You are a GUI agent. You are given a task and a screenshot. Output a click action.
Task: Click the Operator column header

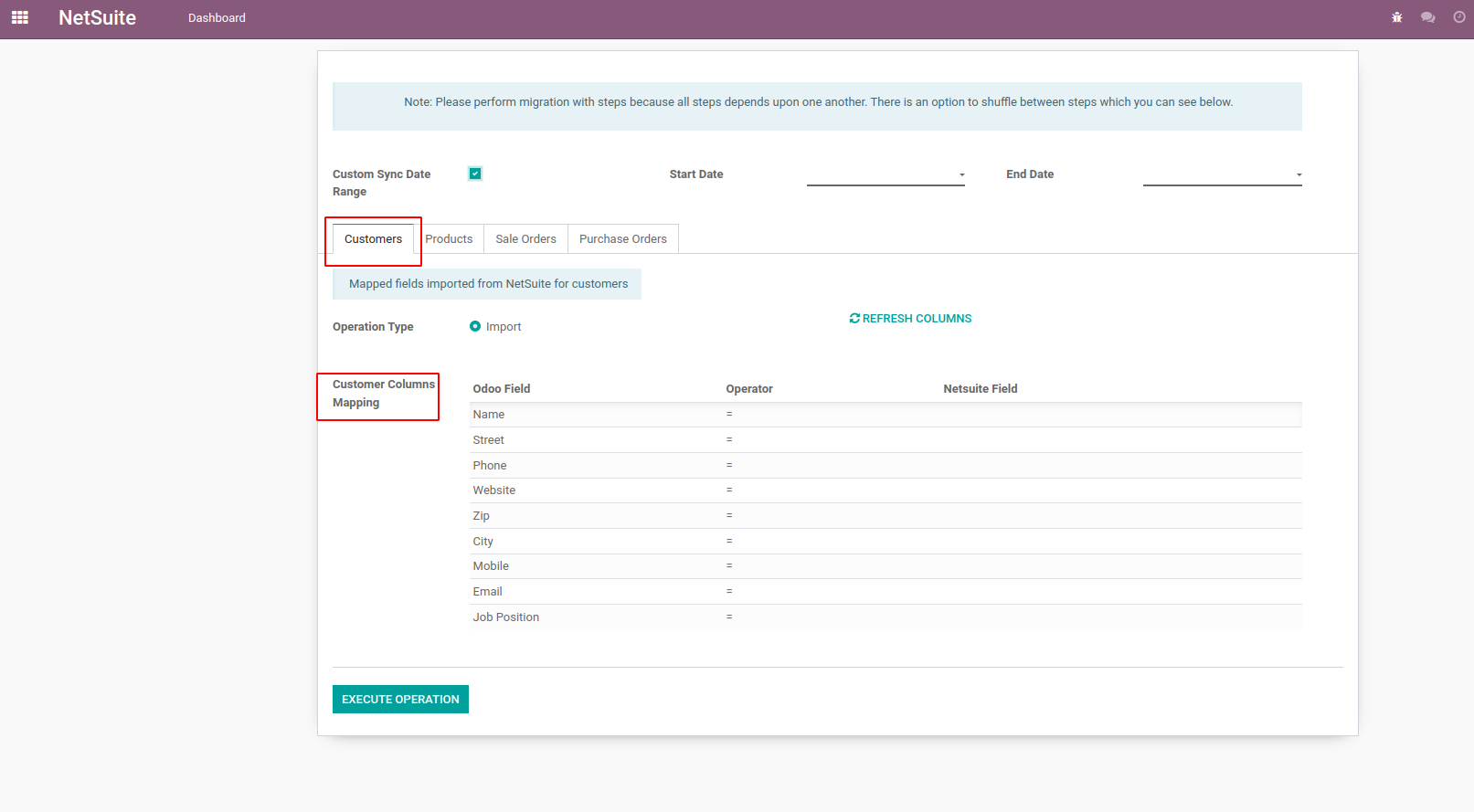[749, 389]
